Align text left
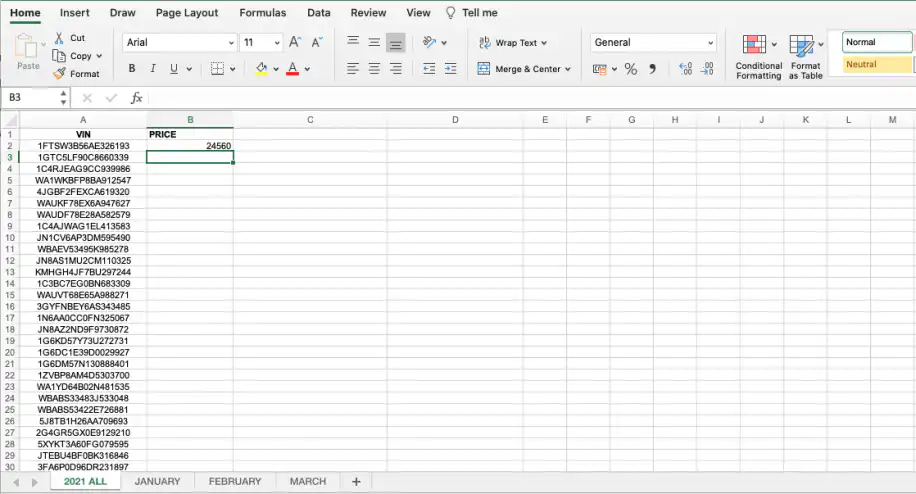The width and height of the screenshot is (916, 494). click(x=353, y=68)
